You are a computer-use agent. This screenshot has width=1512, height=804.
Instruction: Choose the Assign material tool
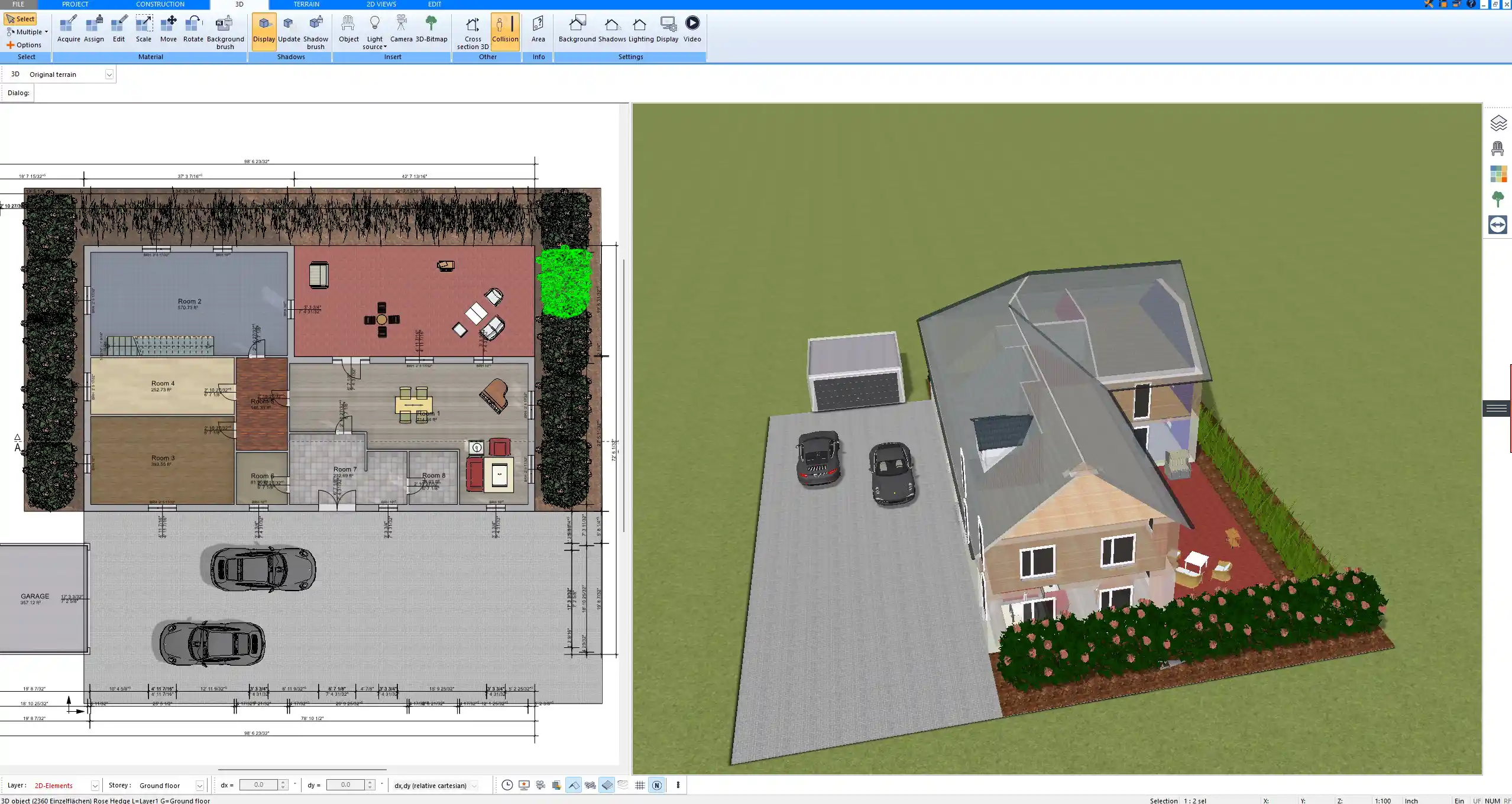[93, 30]
